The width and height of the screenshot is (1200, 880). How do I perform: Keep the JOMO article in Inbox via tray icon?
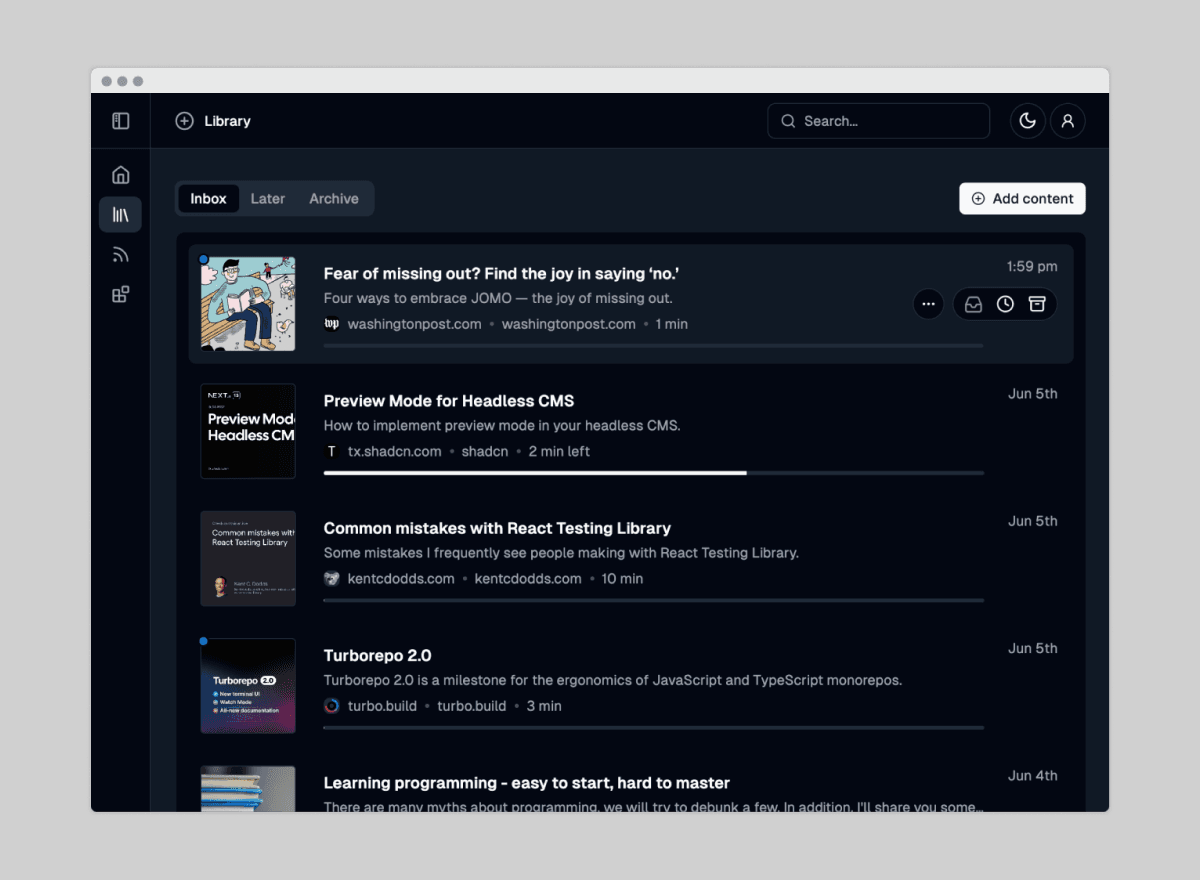coord(973,303)
